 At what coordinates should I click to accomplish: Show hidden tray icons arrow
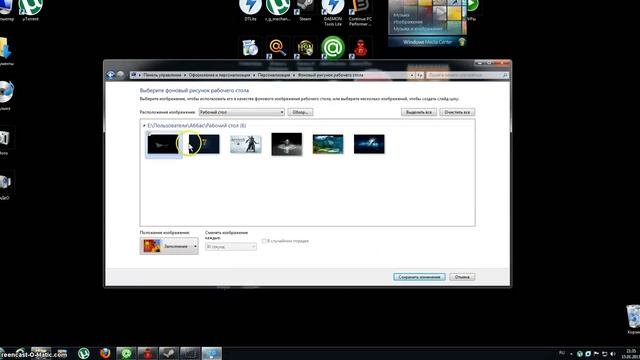point(571,353)
